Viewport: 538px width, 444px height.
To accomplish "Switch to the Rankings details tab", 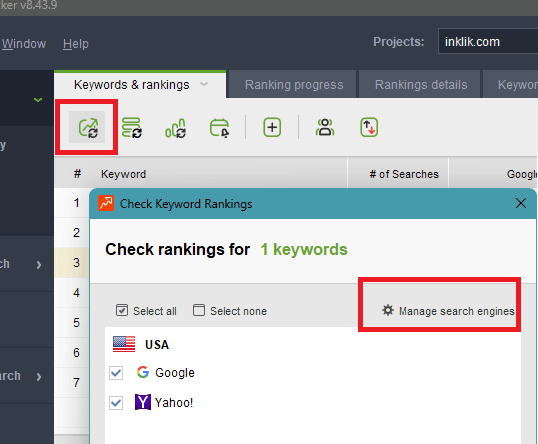I will 421,85.
